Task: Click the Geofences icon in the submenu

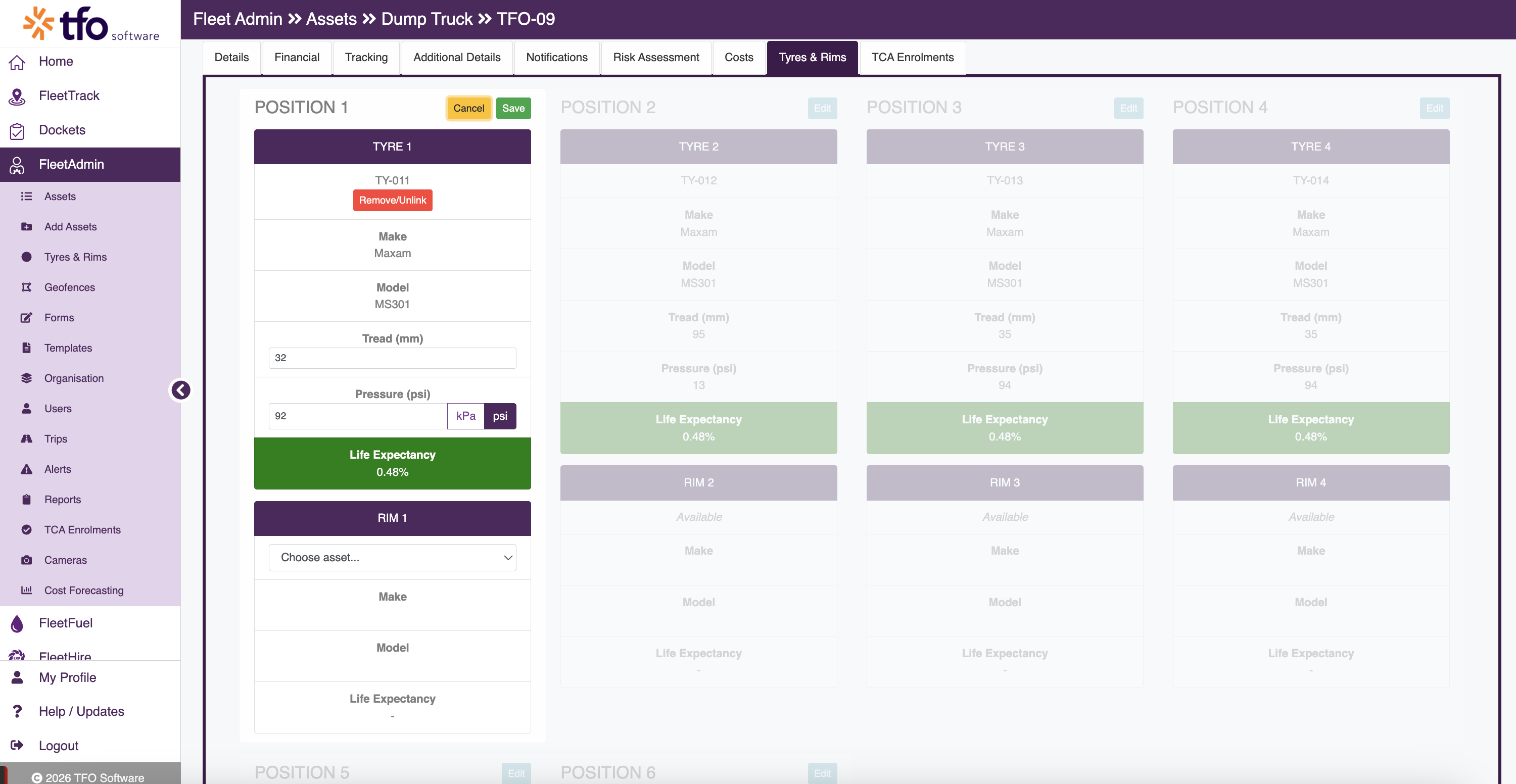Action: coord(26,287)
